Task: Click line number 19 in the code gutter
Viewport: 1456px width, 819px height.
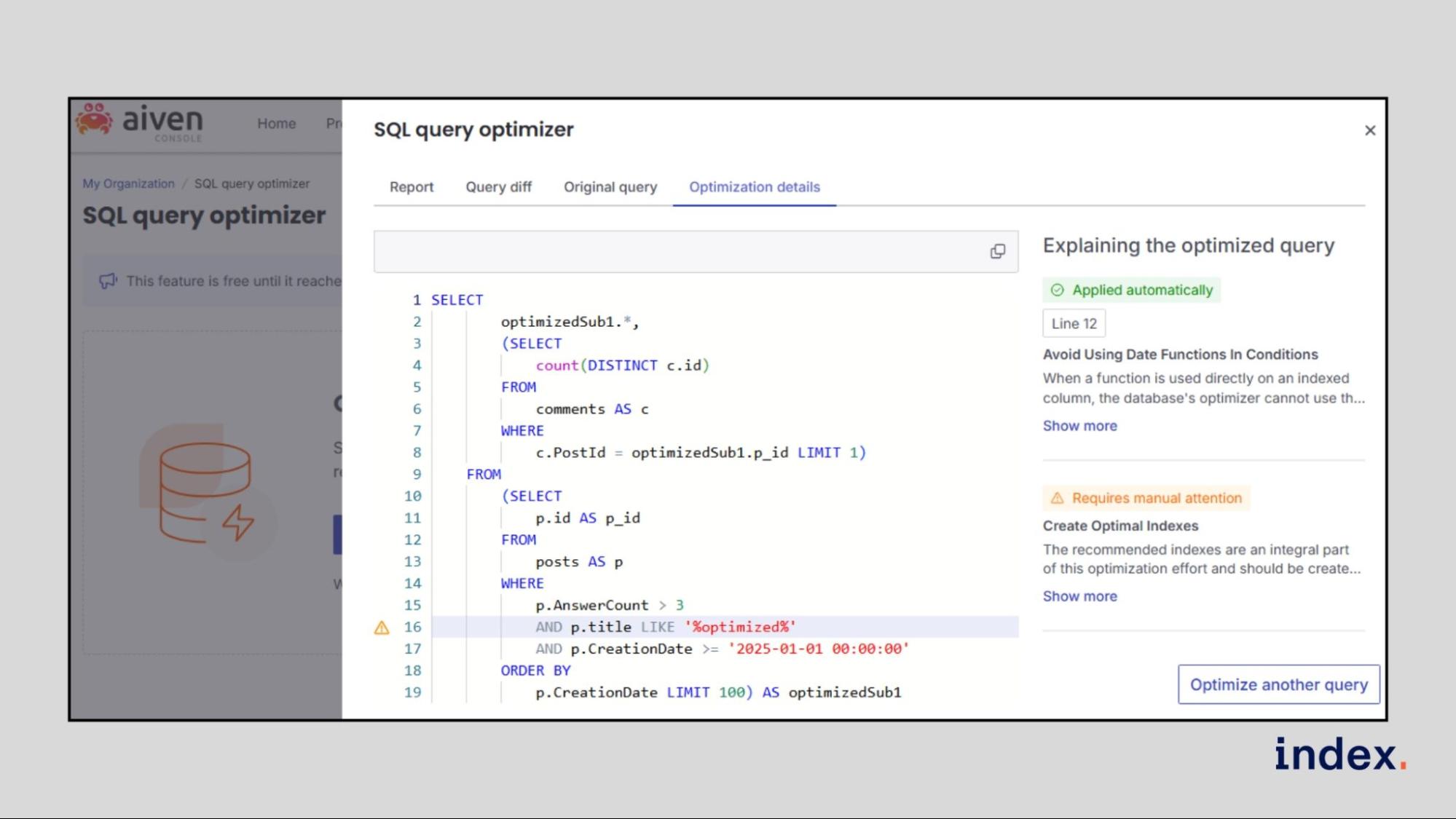Action: pyautogui.click(x=412, y=692)
